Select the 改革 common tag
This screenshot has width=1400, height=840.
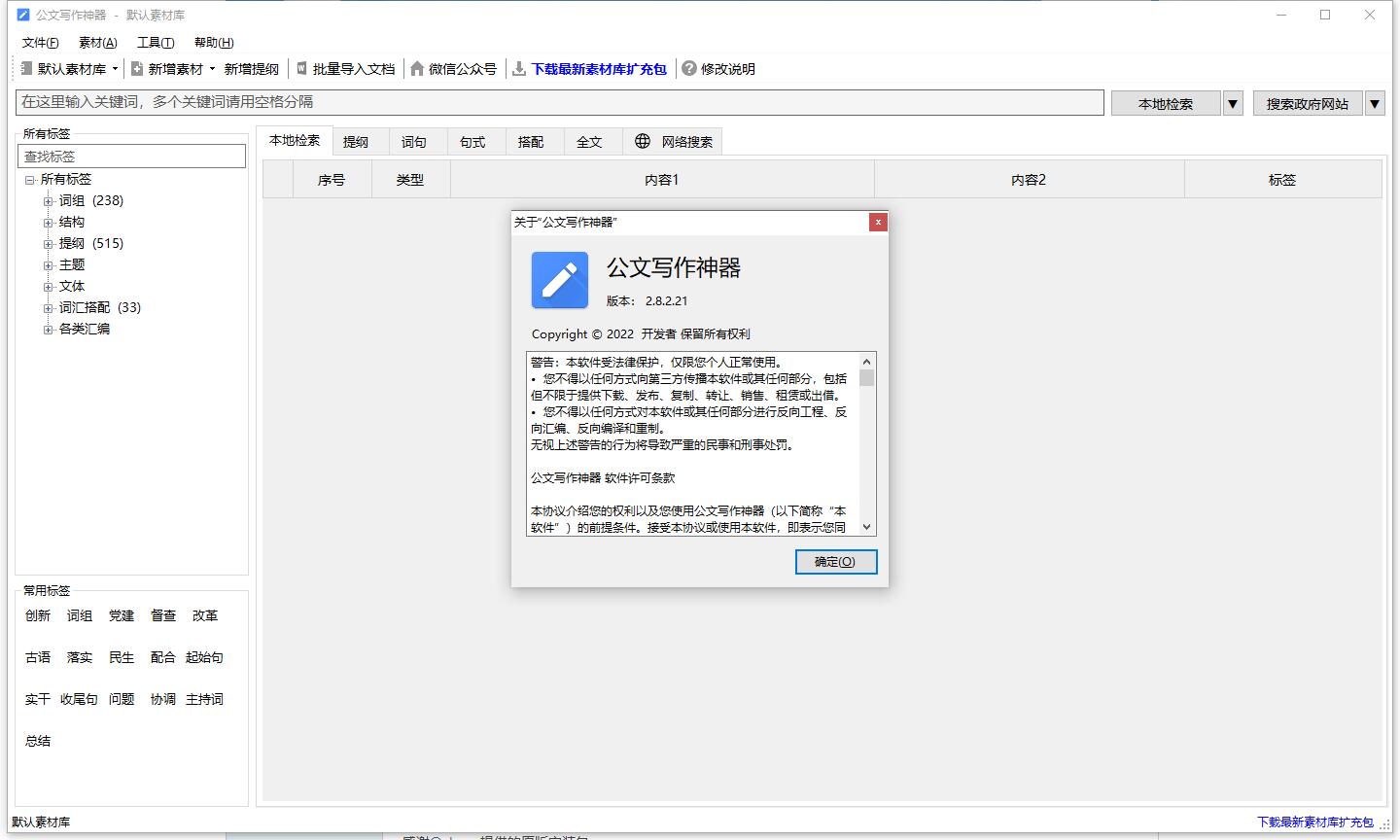coord(205,615)
